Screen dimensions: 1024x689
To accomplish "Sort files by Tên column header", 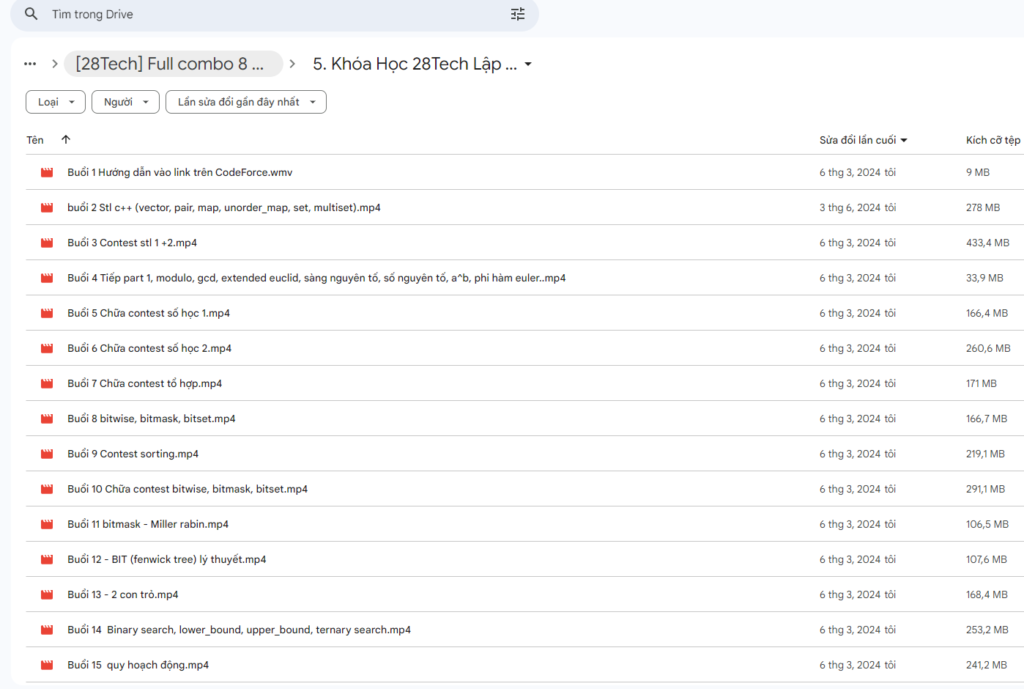I will pyautogui.click(x=35, y=140).
